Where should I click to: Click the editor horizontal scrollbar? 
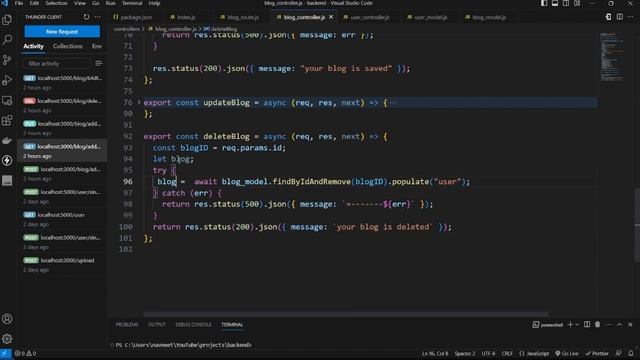point(346,314)
